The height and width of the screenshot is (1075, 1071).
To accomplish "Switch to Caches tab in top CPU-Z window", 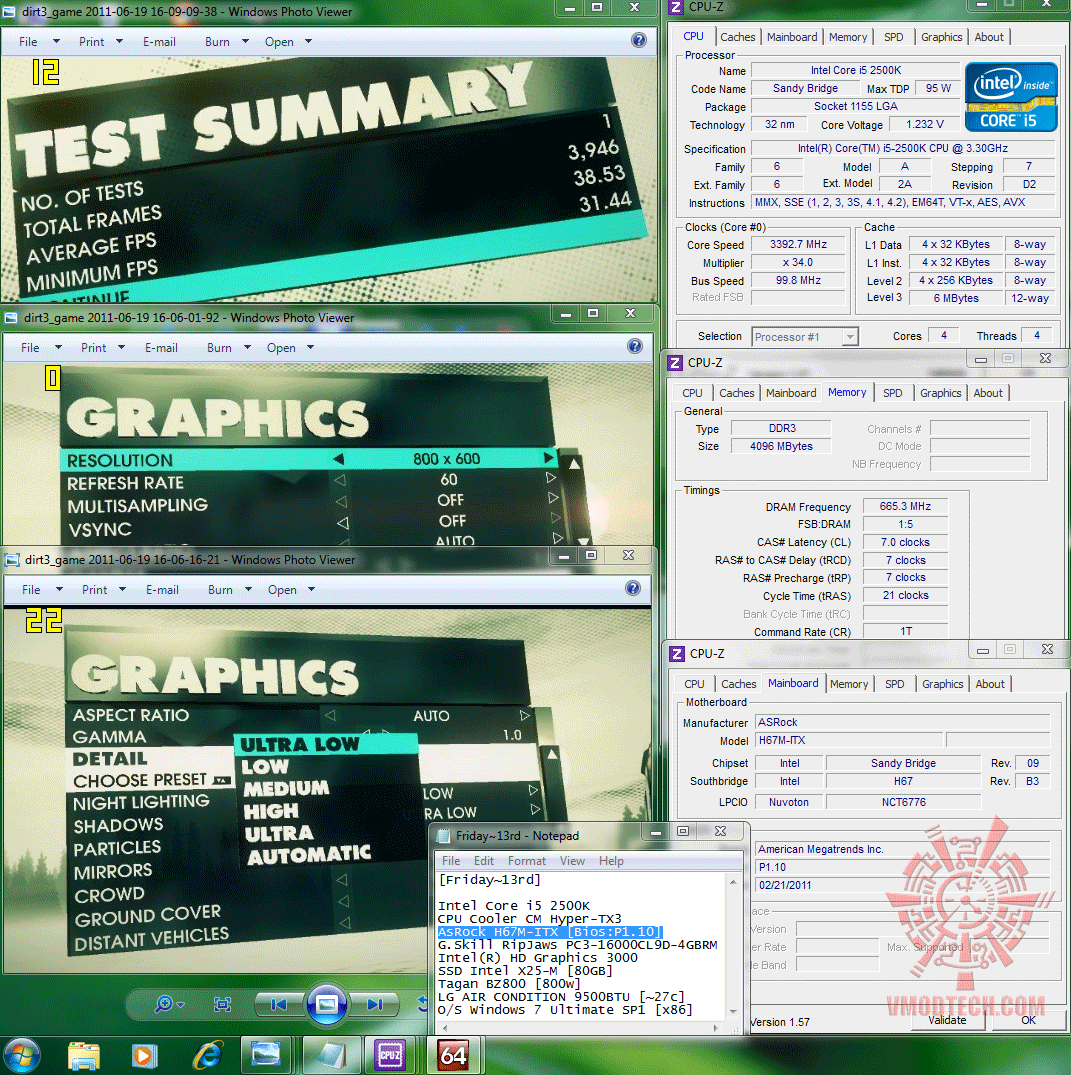I will click(x=737, y=37).
